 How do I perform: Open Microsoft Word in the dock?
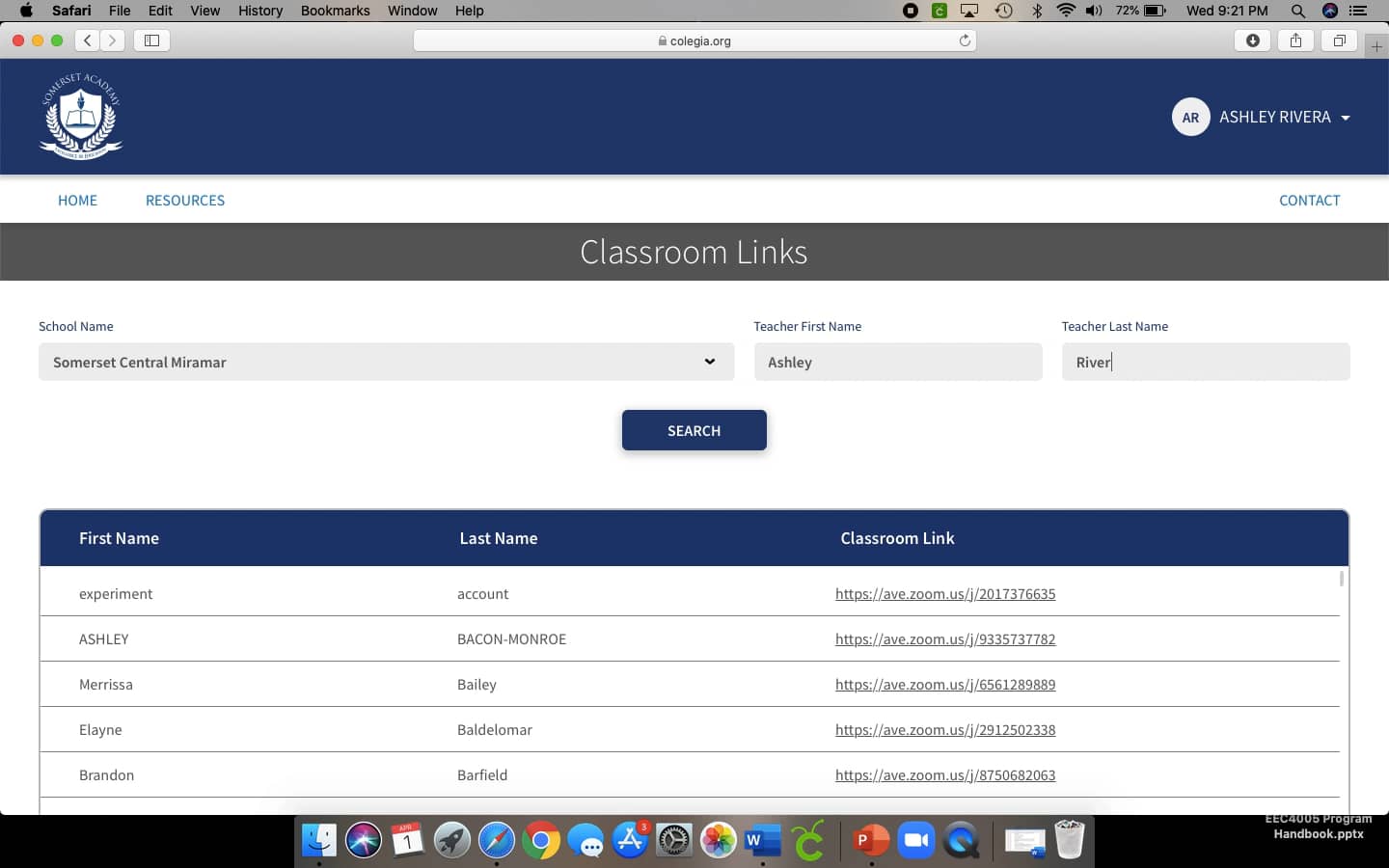[x=762, y=840]
